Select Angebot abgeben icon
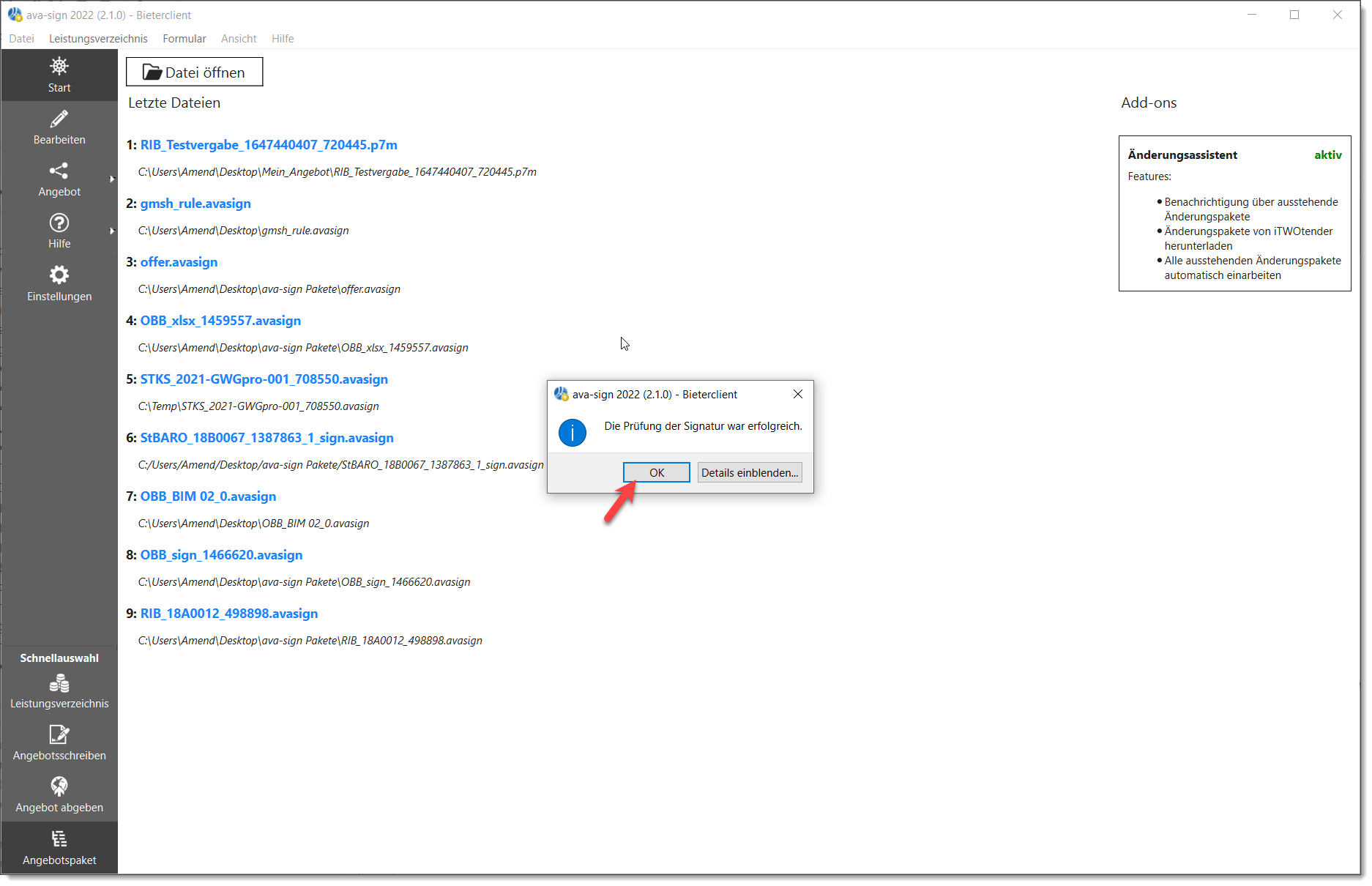1372x886 pixels. tap(59, 786)
